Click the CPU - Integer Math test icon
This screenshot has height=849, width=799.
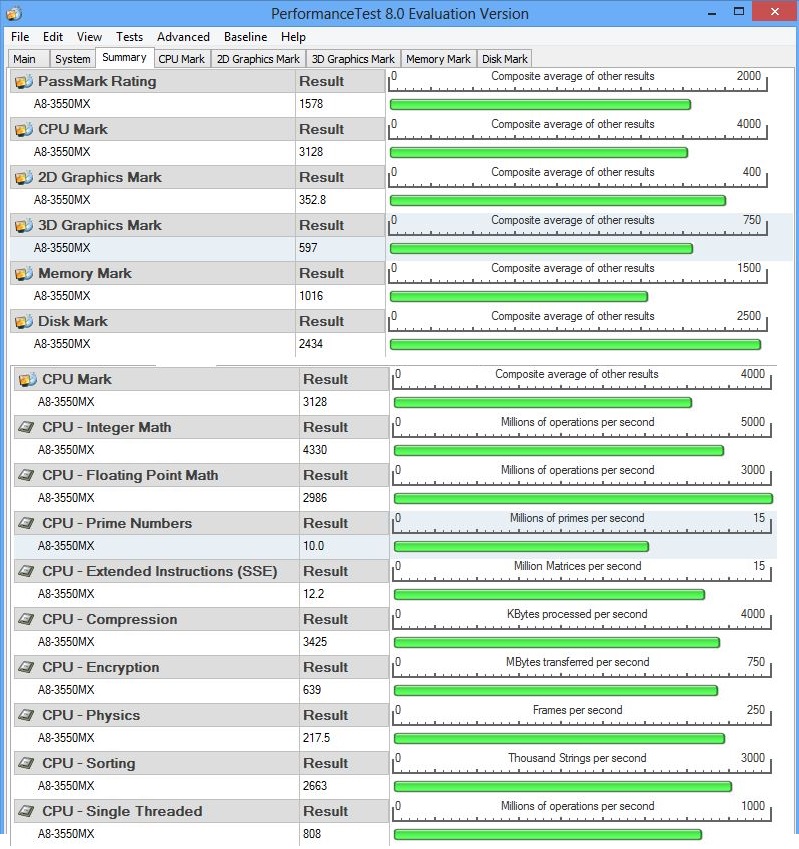(27, 428)
